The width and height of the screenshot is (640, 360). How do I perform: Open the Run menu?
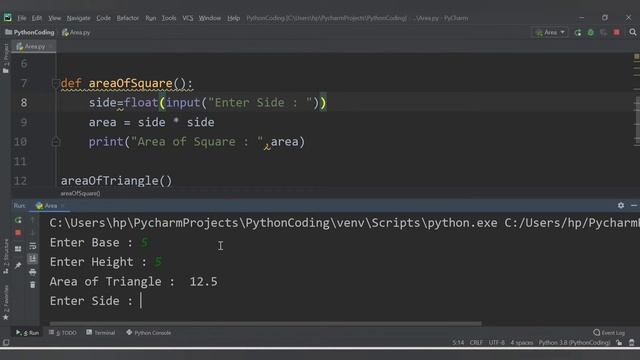(150, 18)
